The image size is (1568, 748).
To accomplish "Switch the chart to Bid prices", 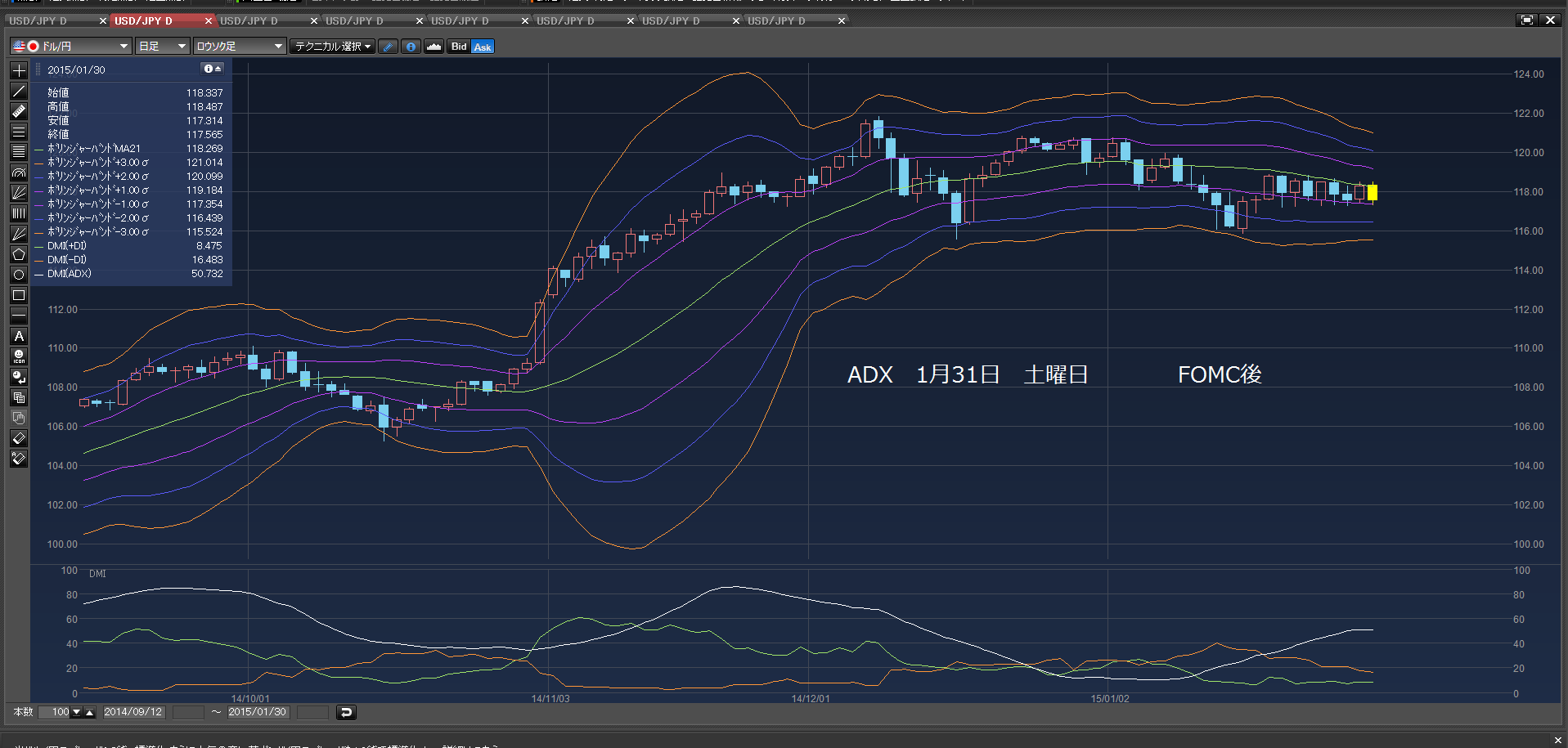I will pos(459,47).
